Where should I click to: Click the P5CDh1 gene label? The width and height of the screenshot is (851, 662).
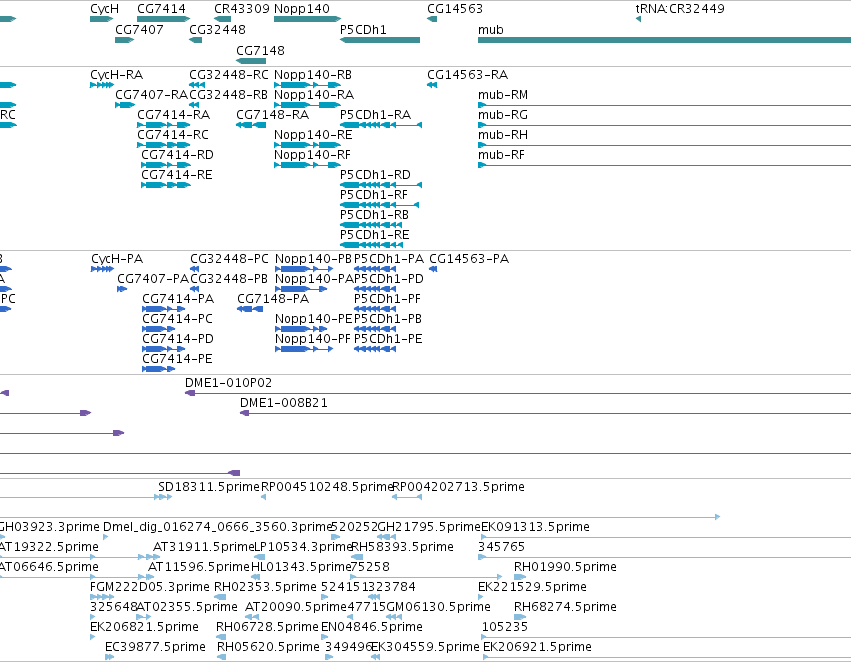point(363,30)
